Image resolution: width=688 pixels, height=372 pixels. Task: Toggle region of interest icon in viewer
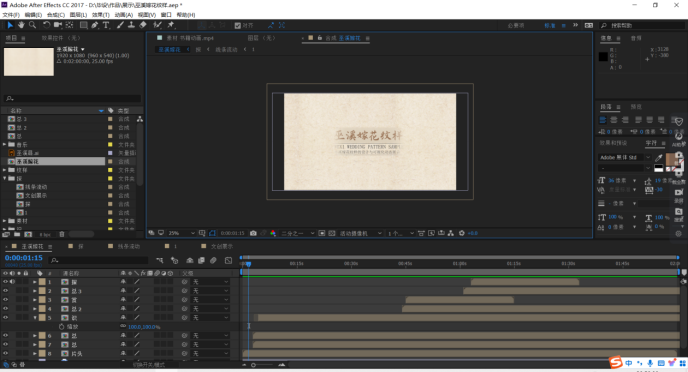tap(322, 233)
